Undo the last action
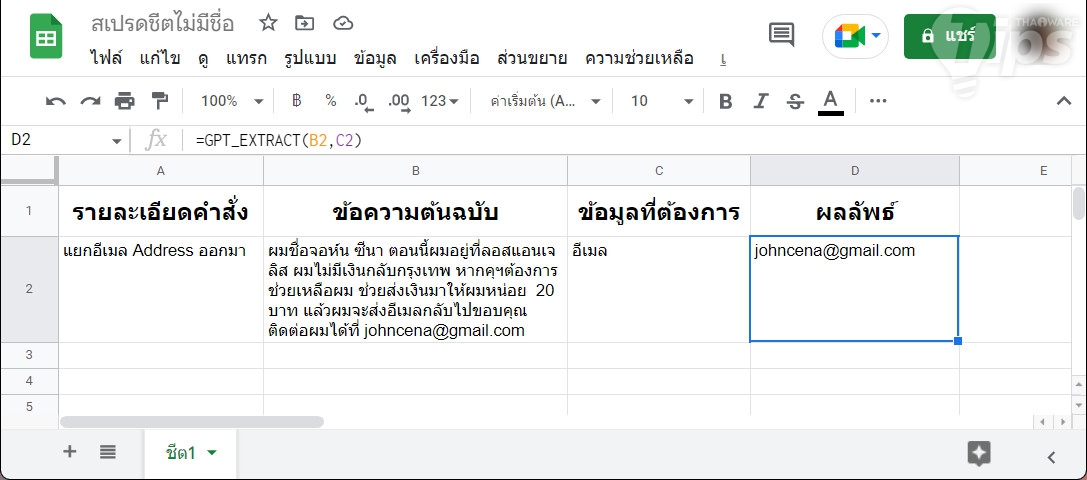This screenshot has height=480, width=1087. [x=55, y=101]
